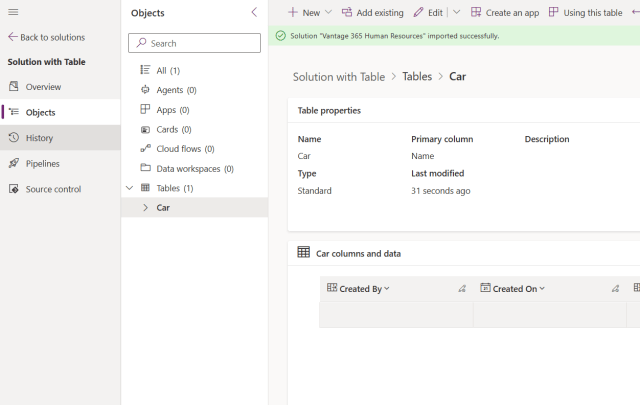
Task: Open the History page
Action: click(60, 138)
